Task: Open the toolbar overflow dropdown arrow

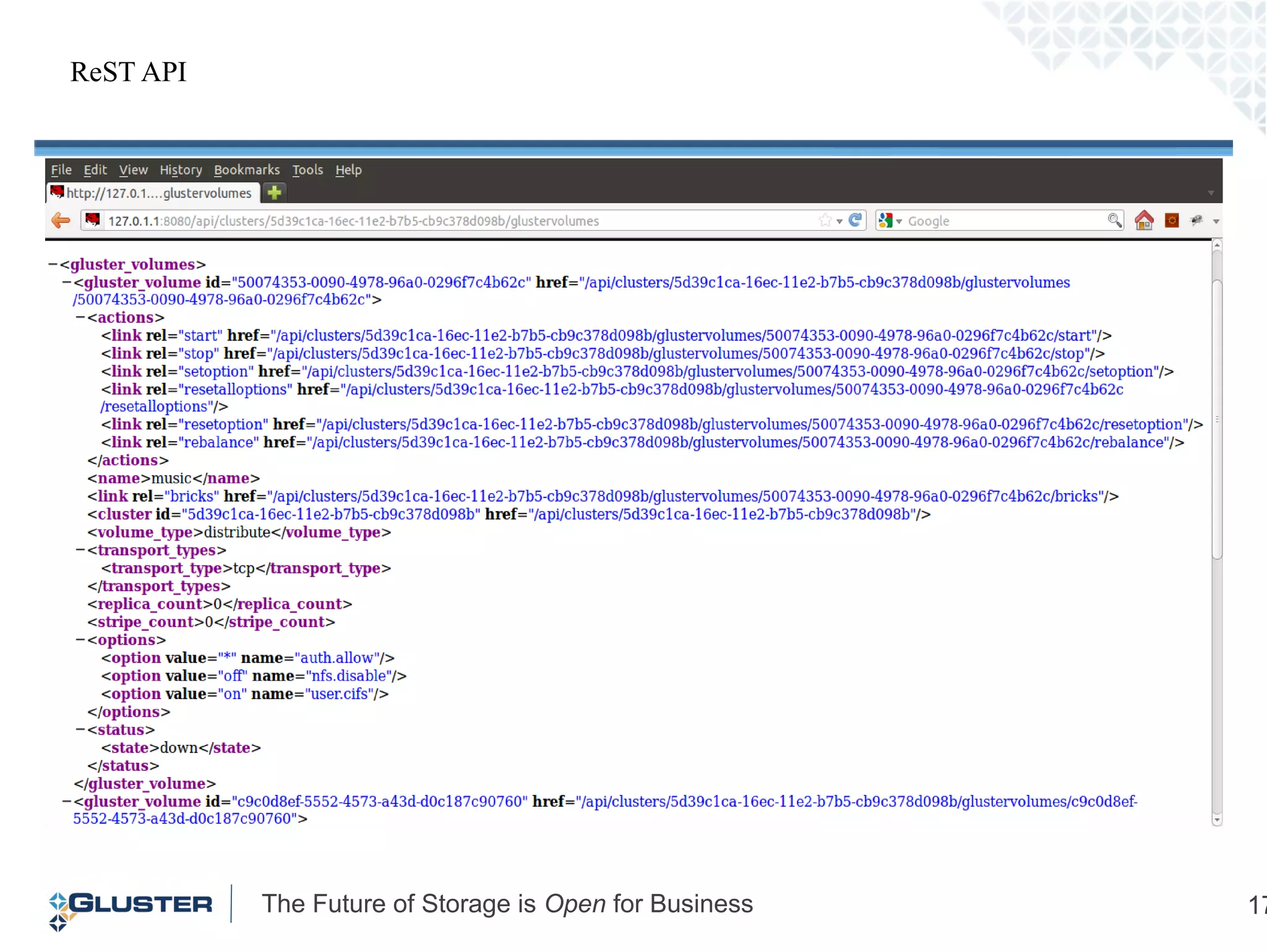Action: (1216, 221)
